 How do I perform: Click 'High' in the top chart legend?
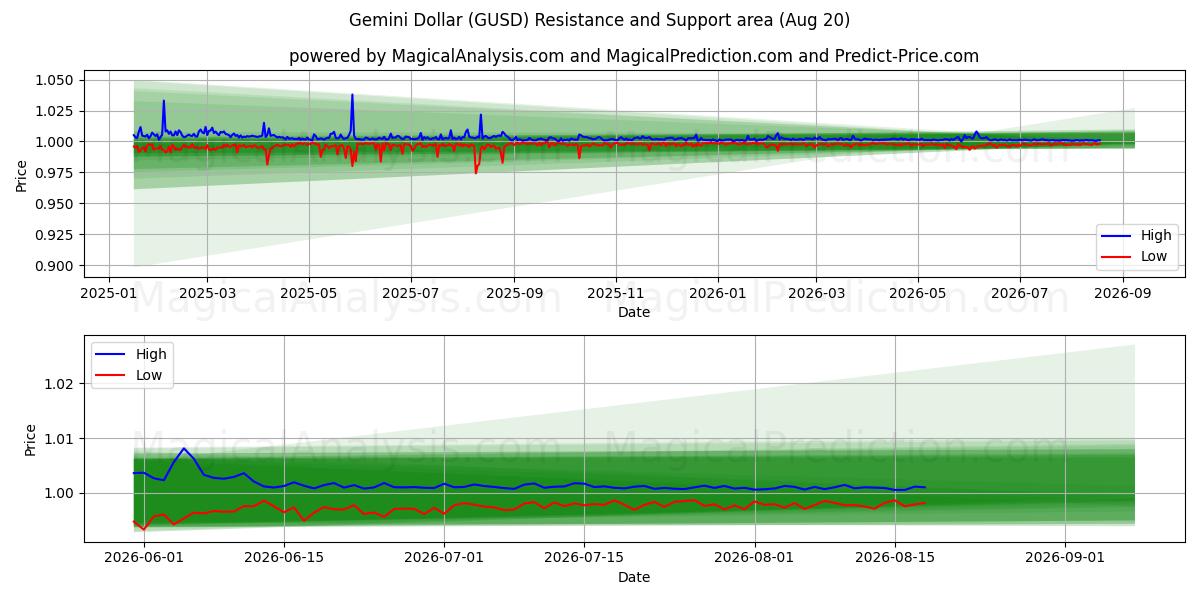click(1156, 236)
